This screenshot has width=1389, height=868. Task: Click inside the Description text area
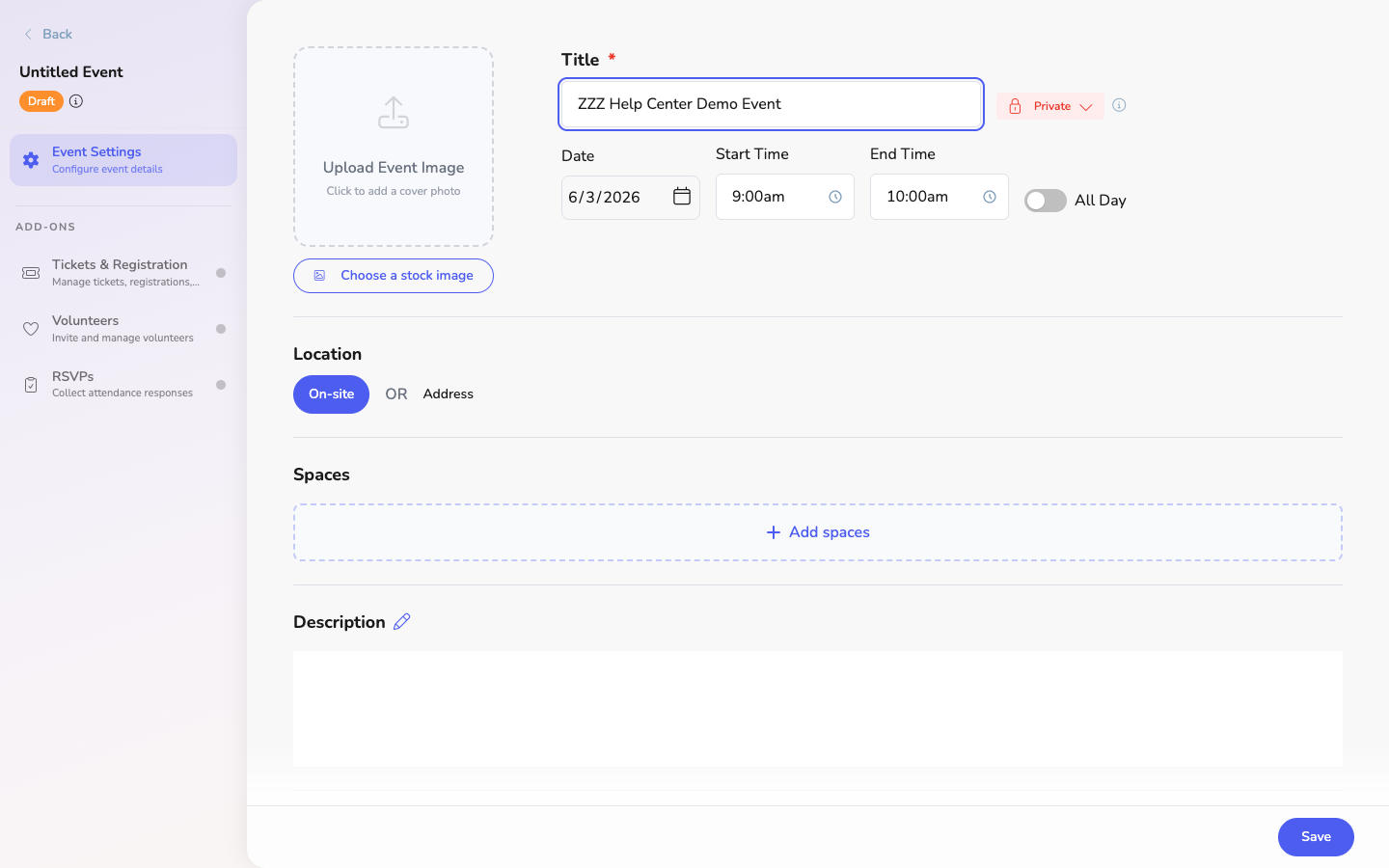(x=818, y=709)
